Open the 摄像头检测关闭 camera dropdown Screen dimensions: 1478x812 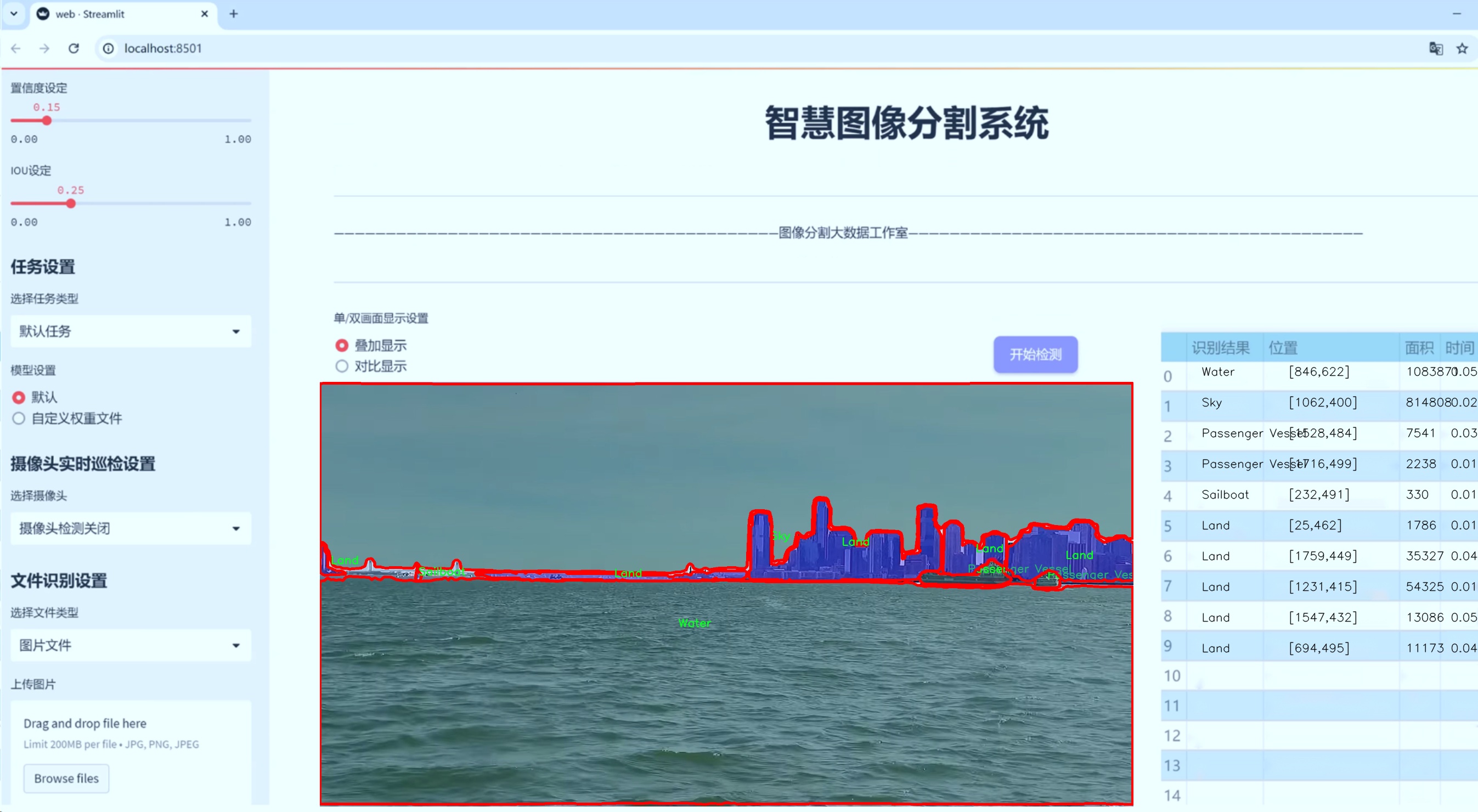click(x=131, y=528)
